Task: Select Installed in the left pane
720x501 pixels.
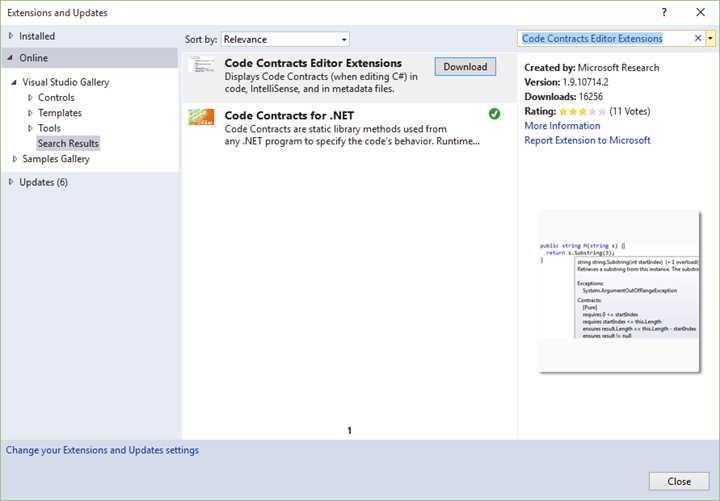Action: point(37,36)
